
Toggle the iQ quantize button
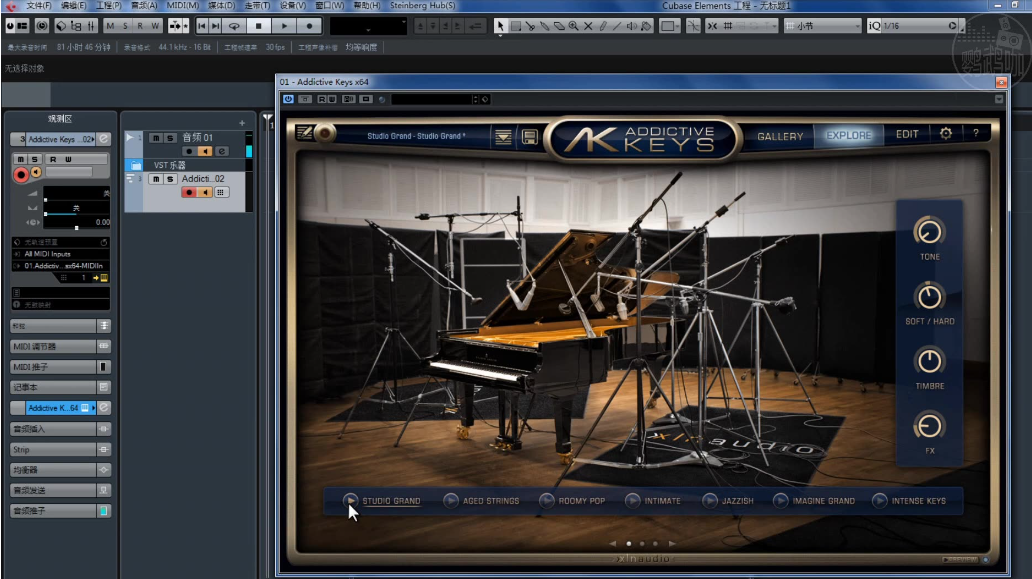coord(873,26)
